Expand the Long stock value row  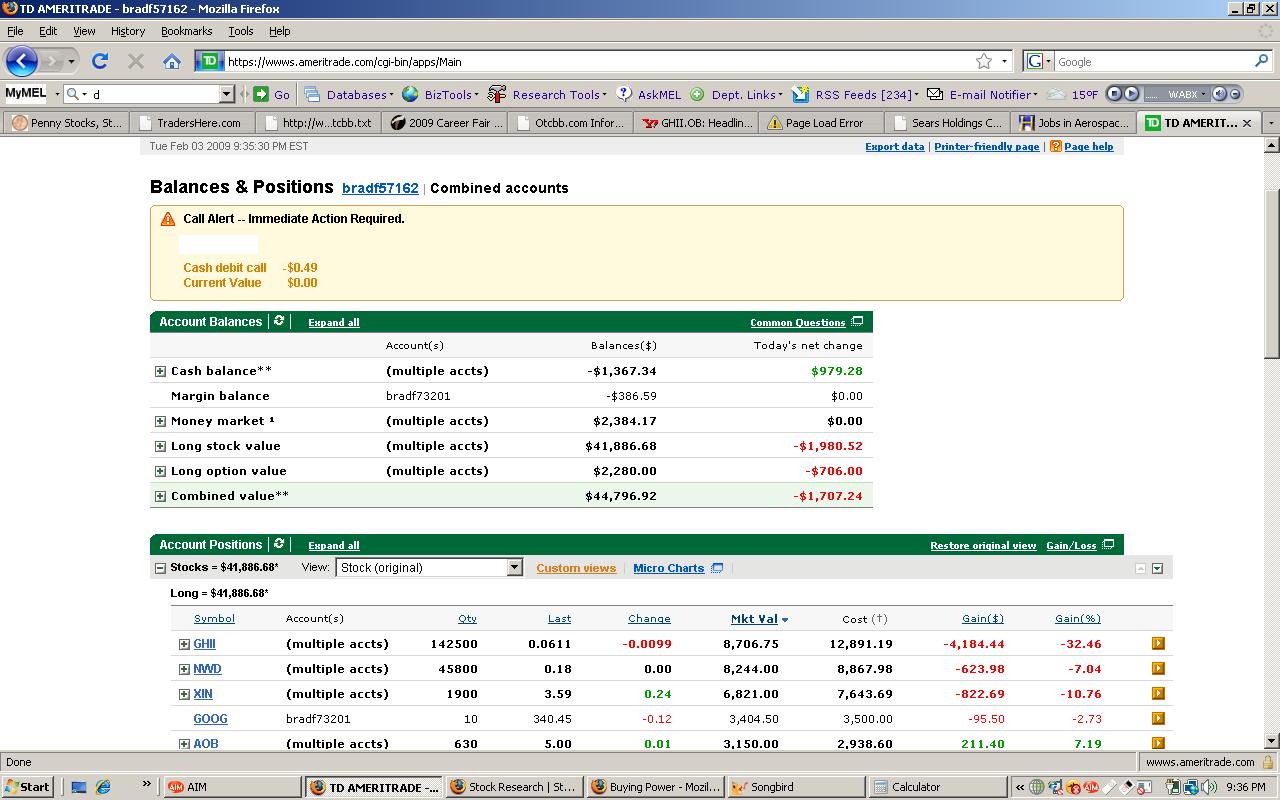tap(160, 446)
